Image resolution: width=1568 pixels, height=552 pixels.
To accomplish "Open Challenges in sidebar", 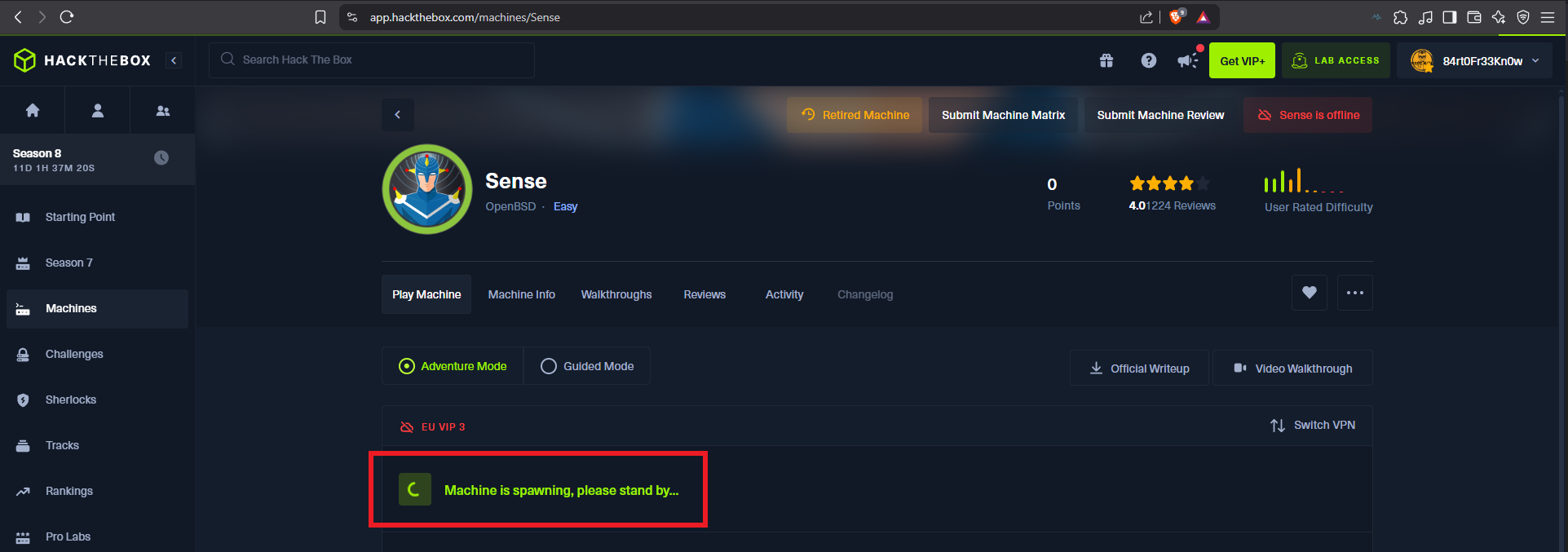I will (x=97, y=354).
